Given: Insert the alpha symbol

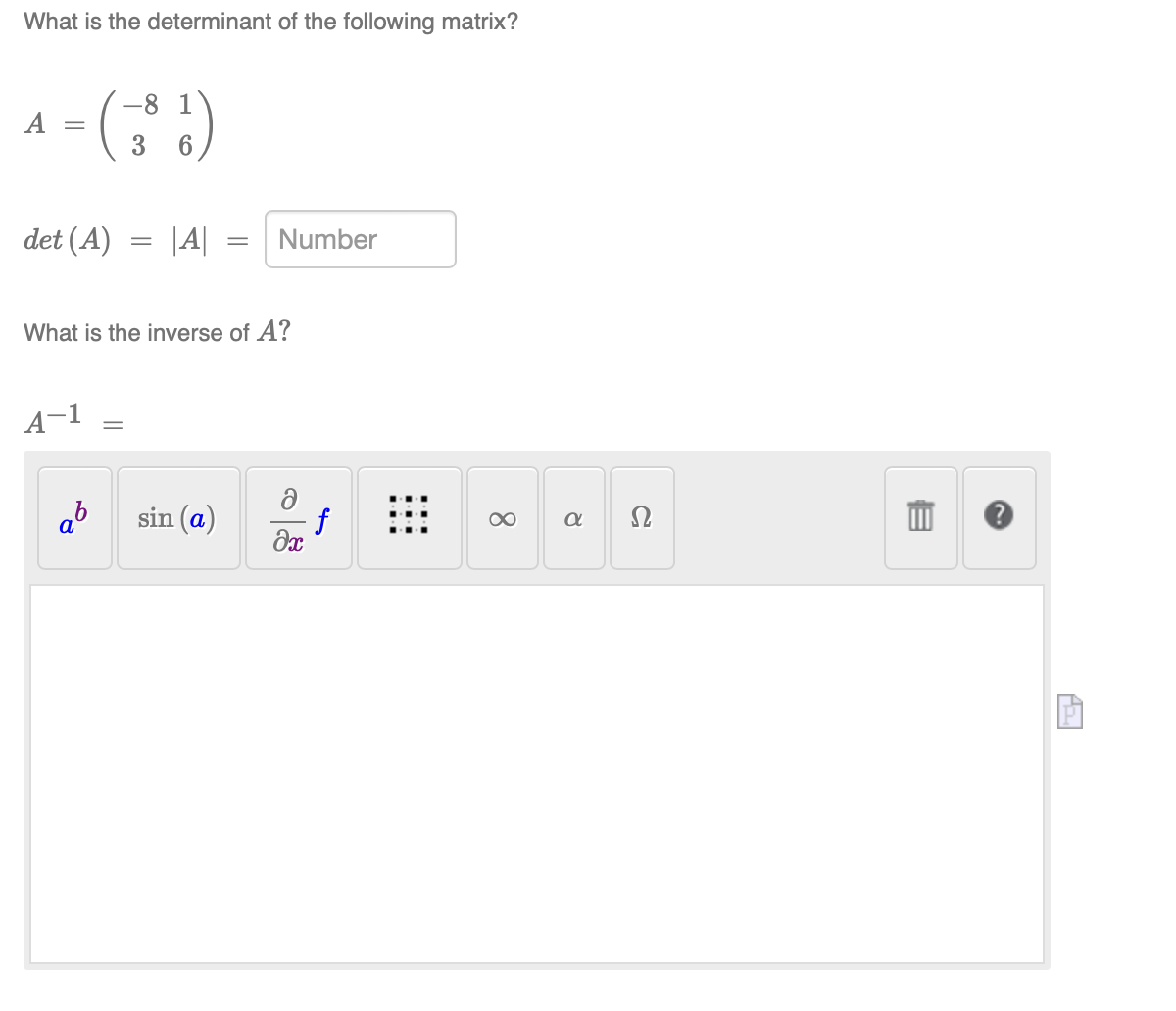Looking at the screenshot, I should 573,518.
